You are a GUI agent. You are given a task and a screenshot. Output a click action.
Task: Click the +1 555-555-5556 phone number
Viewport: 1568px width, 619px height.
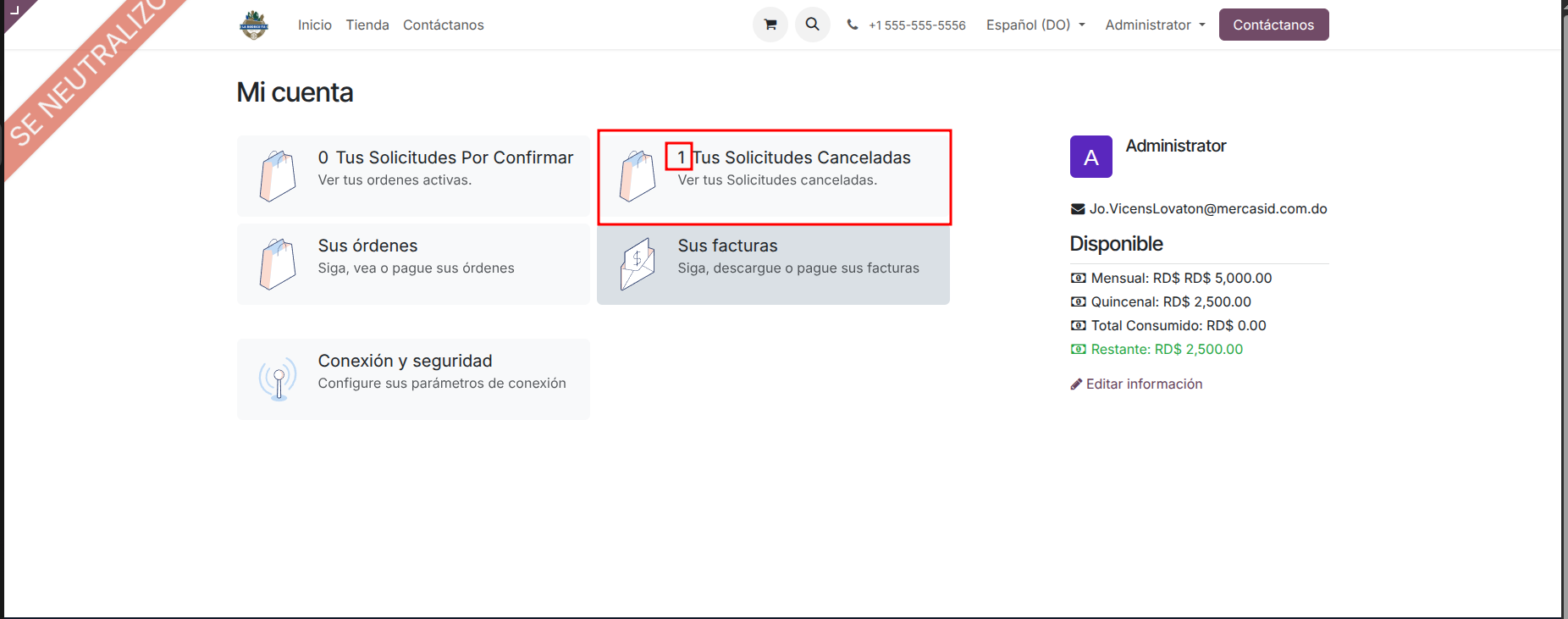coord(917,25)
